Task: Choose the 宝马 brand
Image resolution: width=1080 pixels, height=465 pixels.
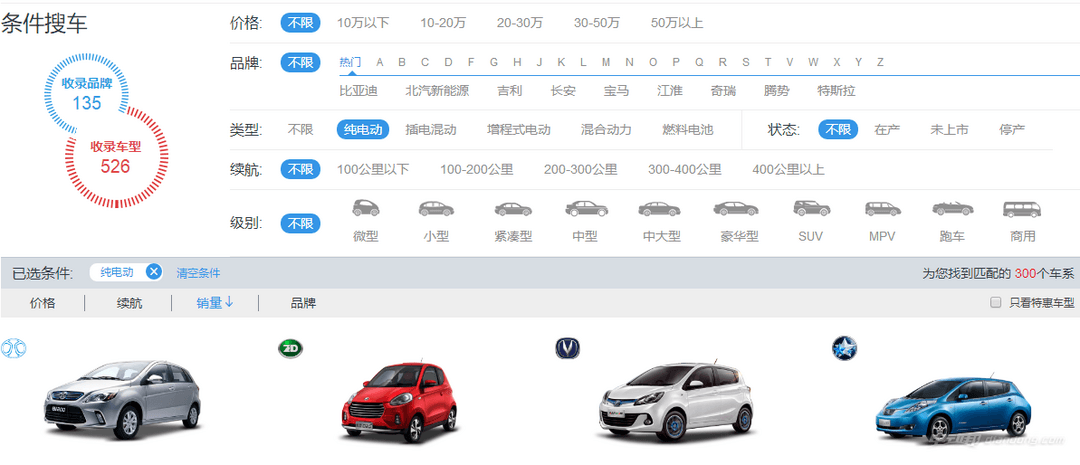Action: click(616, 91)
